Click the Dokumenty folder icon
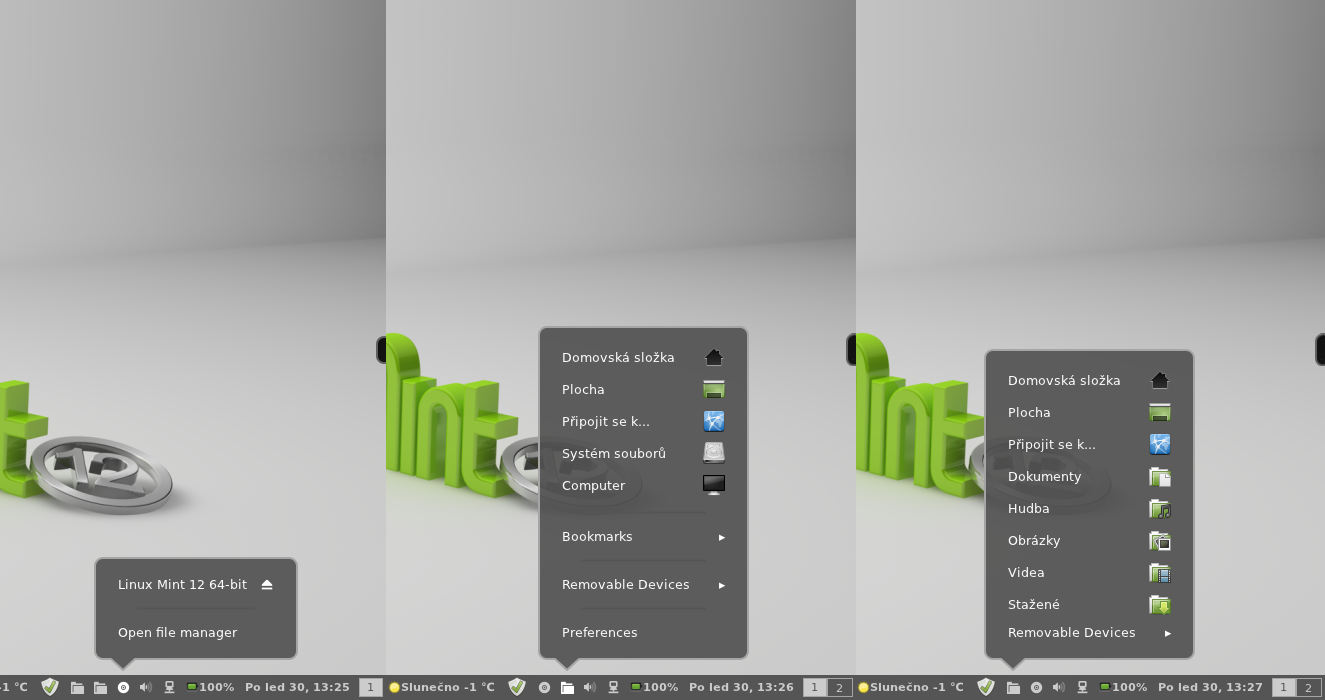 click(x=1159, y=476)
